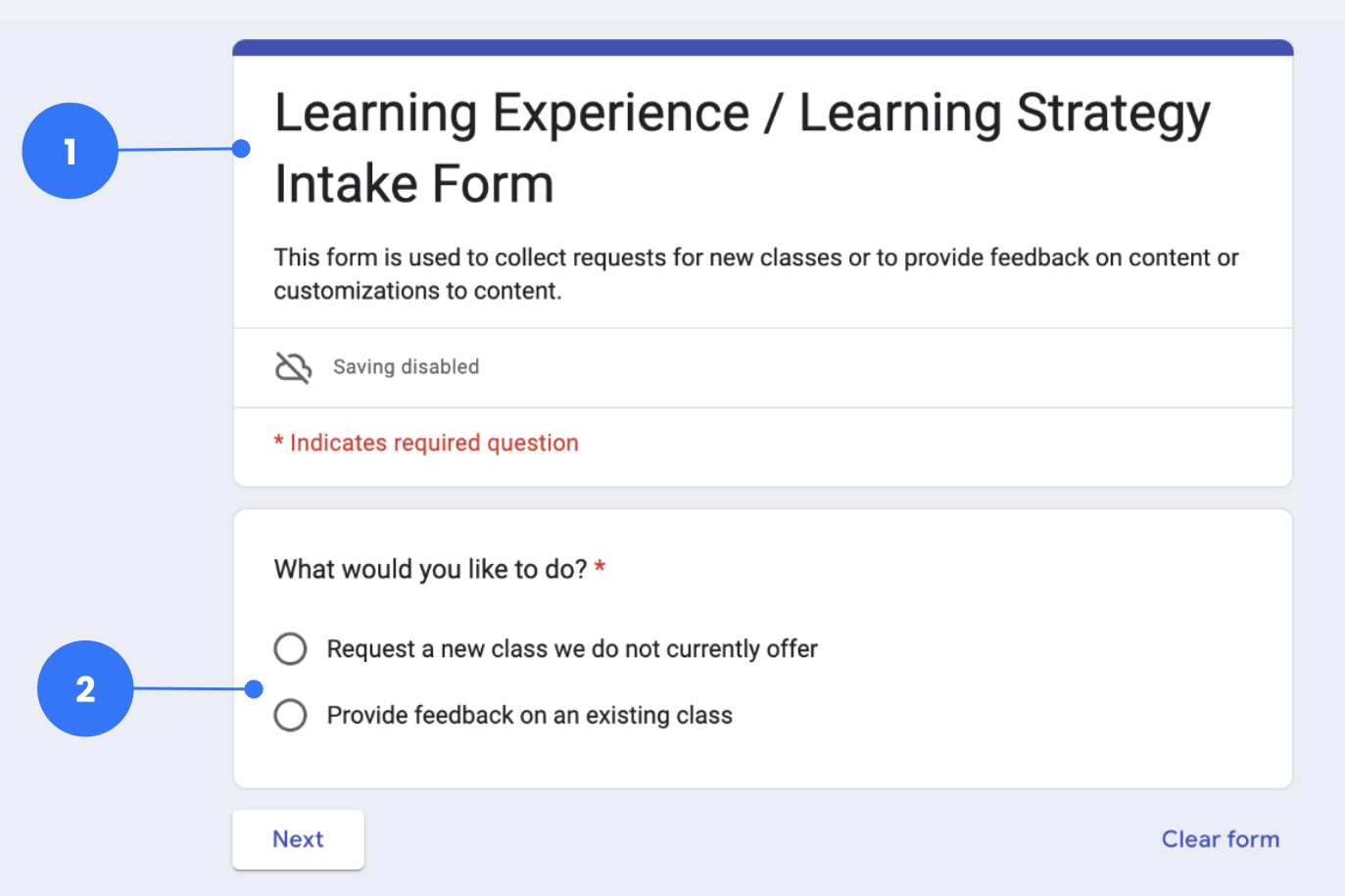Go to the next page with Next

(298, 839)
